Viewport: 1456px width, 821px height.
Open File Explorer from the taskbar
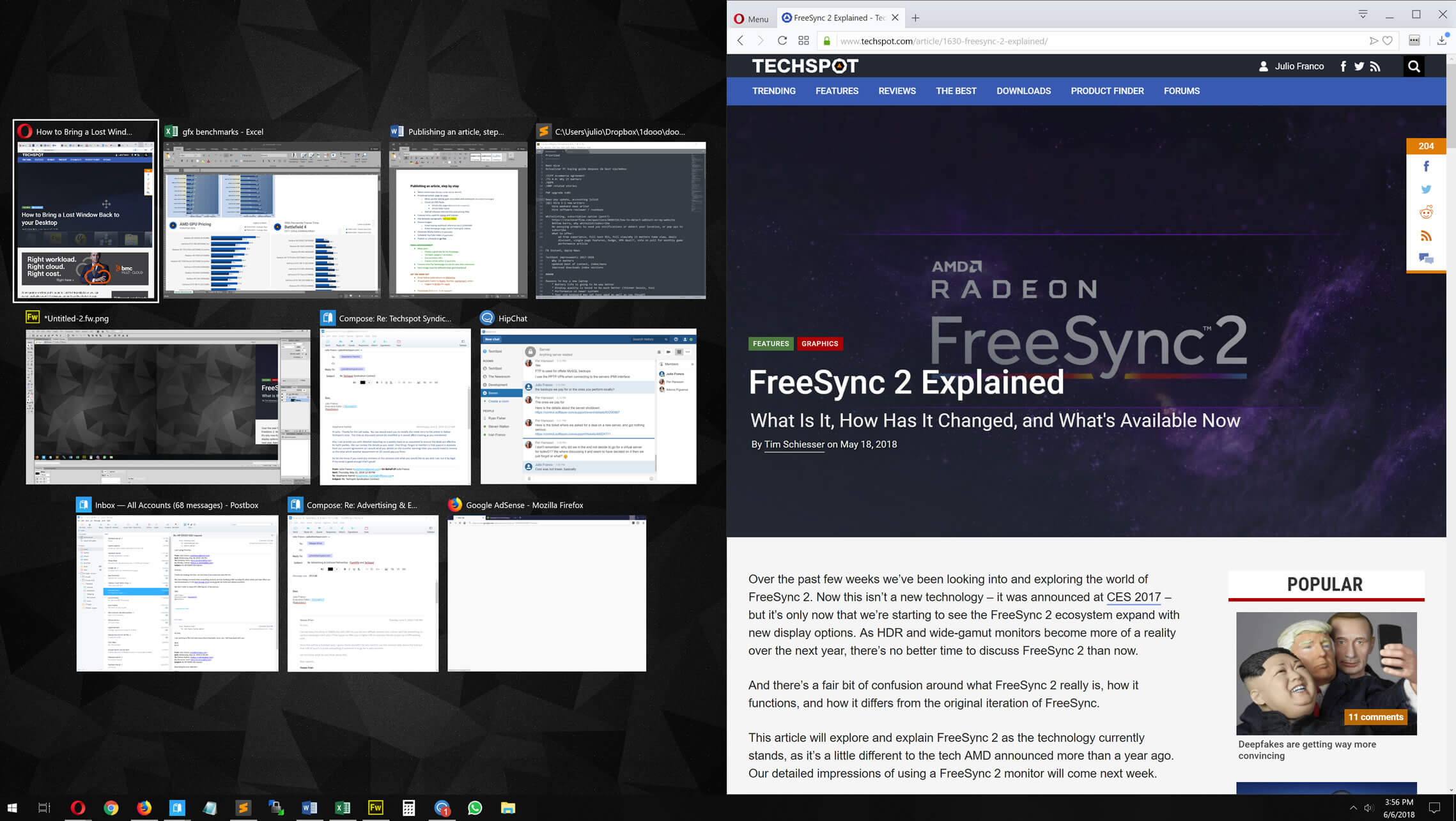point(508,808)
